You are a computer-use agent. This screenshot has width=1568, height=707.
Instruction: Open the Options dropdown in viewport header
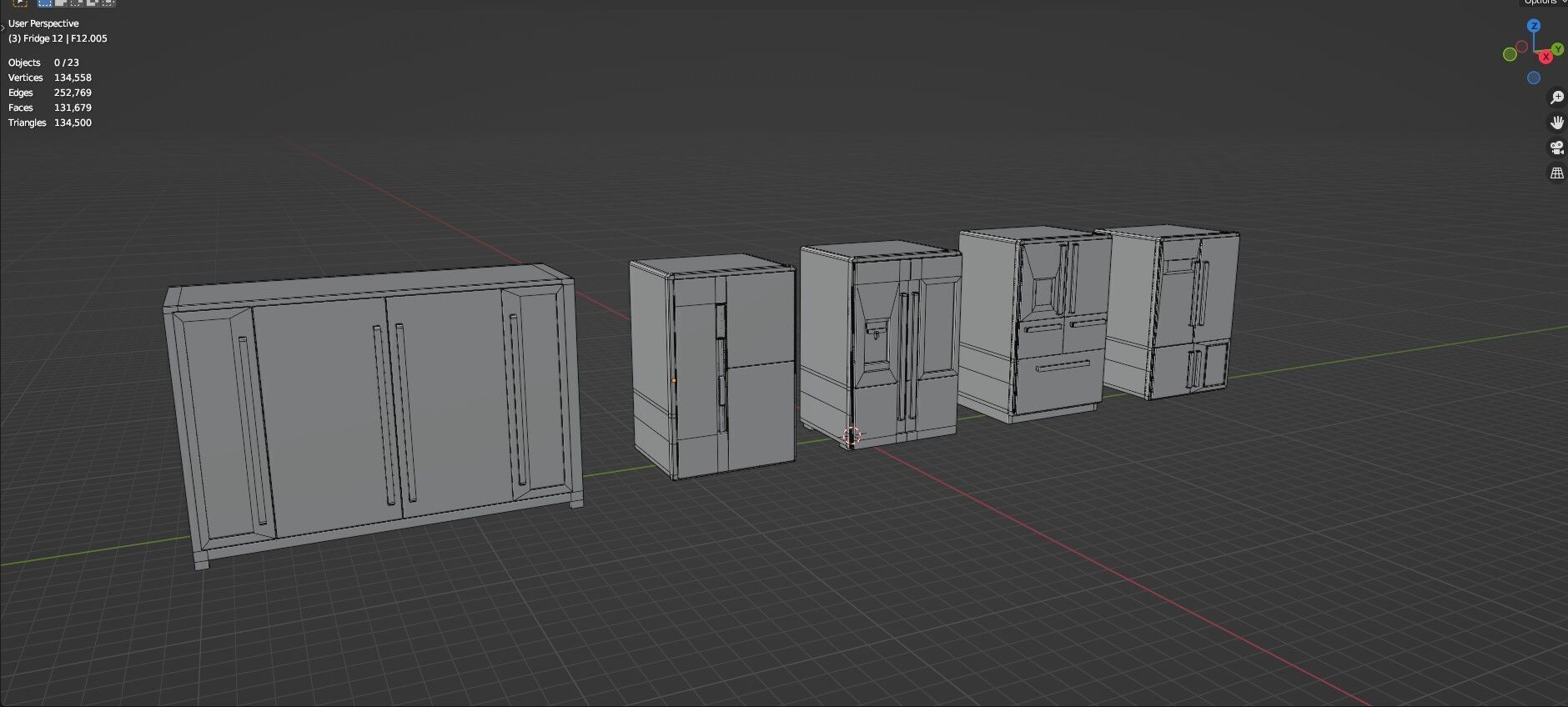[x=1543, y=3]
